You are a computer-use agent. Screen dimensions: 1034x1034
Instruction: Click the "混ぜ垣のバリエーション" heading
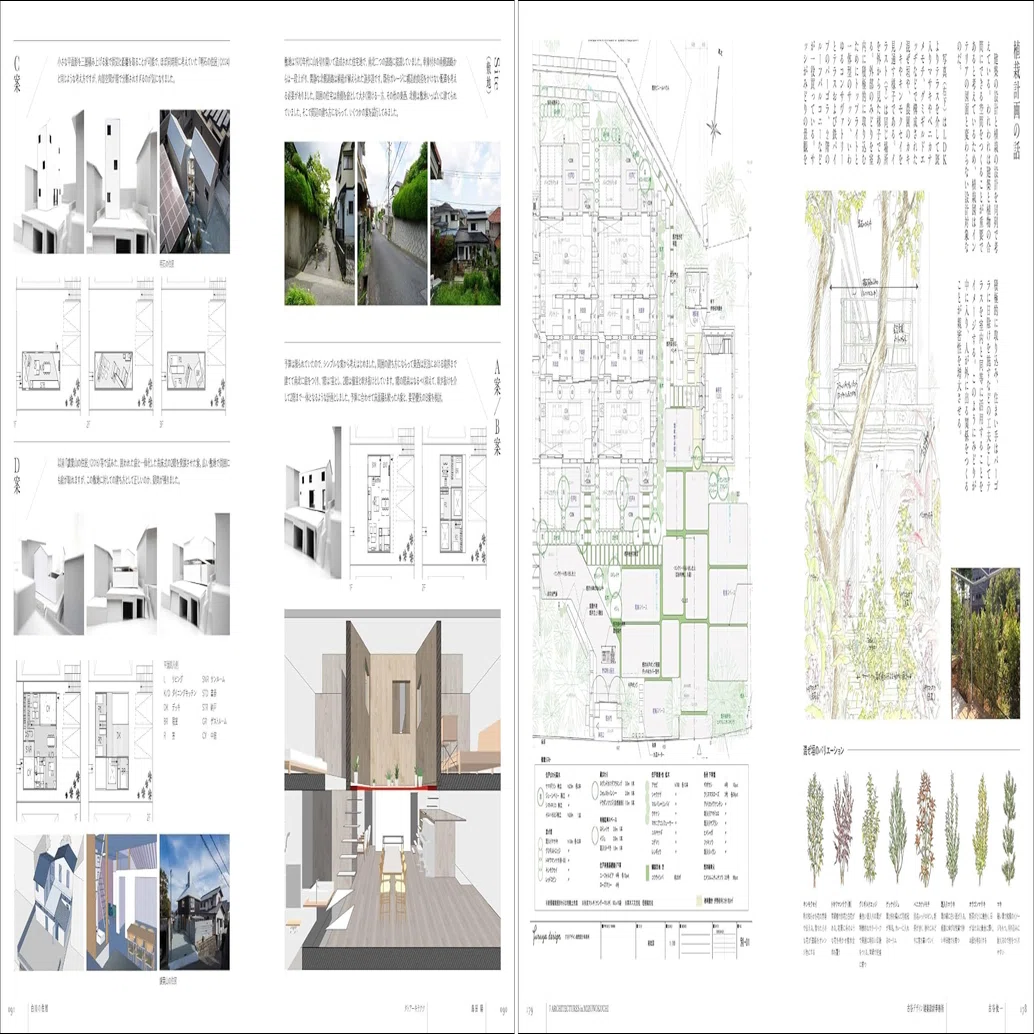point(823,750)
